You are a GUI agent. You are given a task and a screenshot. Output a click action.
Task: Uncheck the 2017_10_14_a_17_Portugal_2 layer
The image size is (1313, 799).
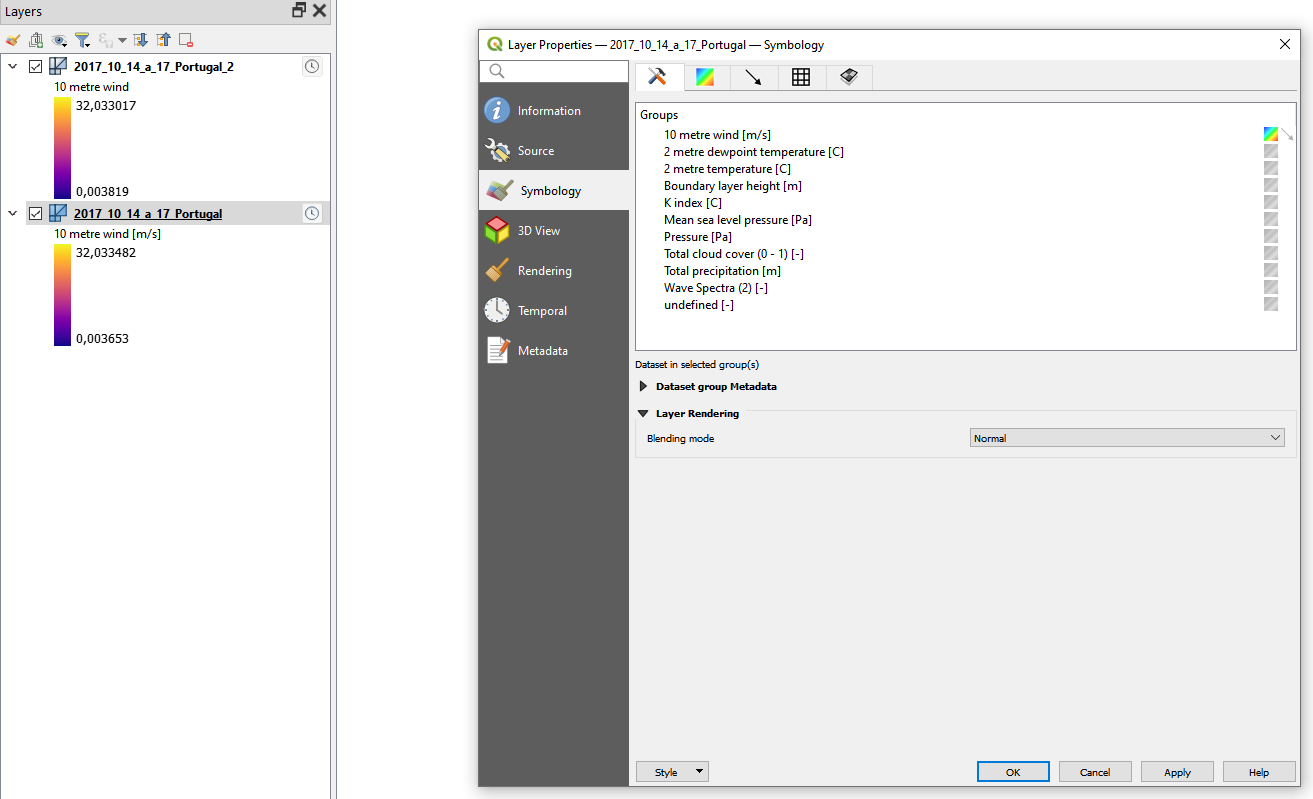pos(36,66)
